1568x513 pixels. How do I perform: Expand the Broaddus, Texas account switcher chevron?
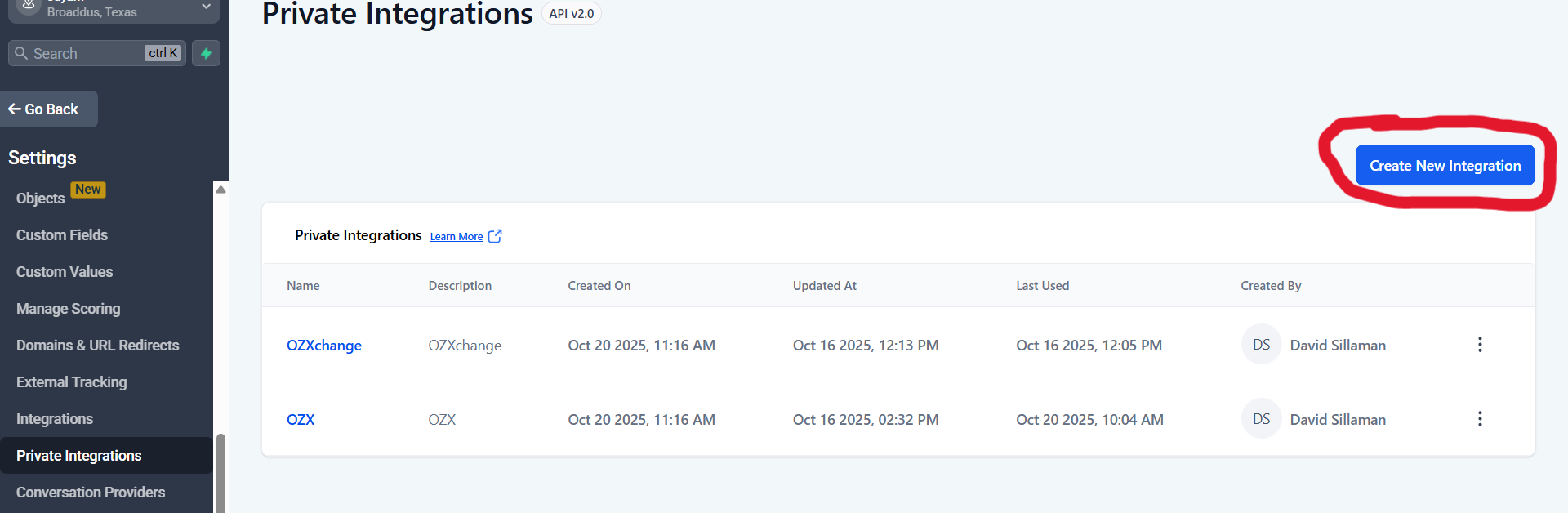206,7
